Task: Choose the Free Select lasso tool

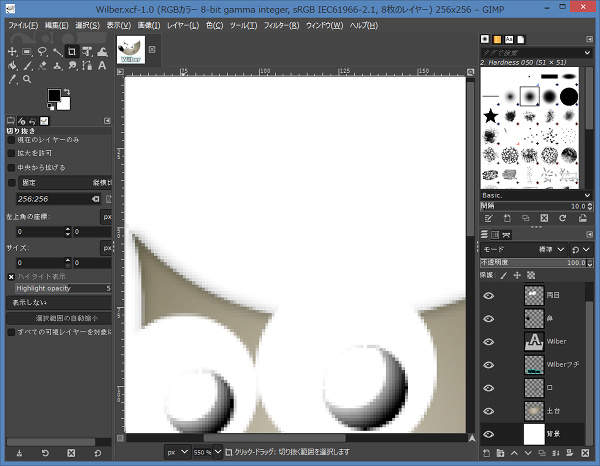Action: [43, 51]
